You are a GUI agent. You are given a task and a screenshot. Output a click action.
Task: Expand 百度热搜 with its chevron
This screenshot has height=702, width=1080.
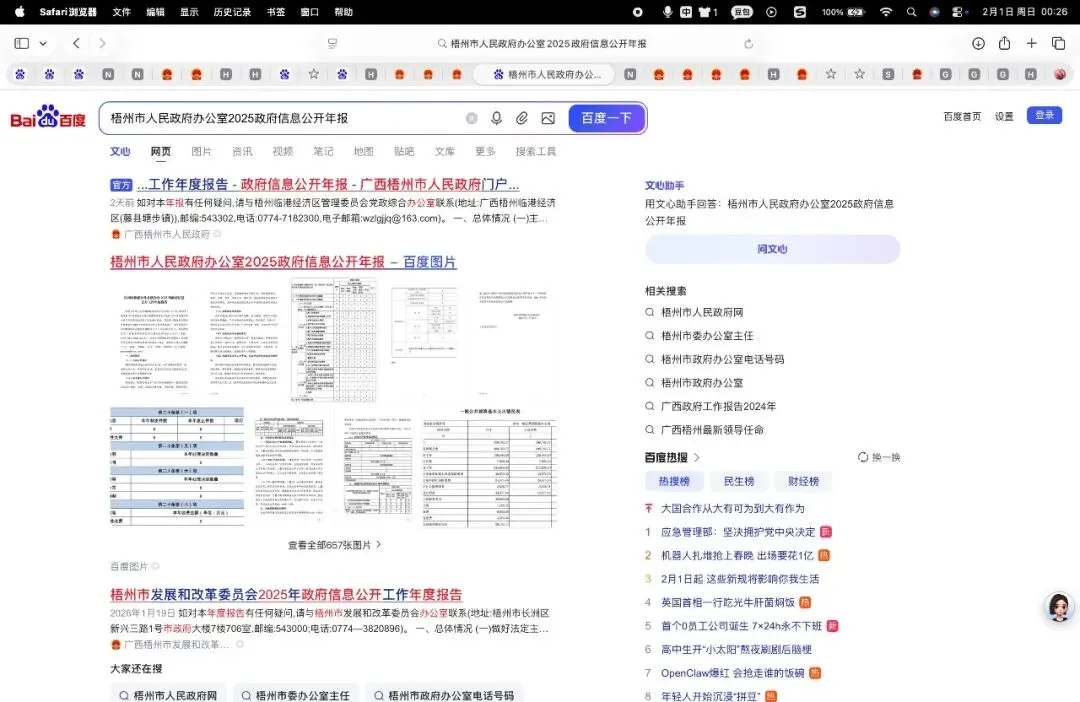[697, 457]
